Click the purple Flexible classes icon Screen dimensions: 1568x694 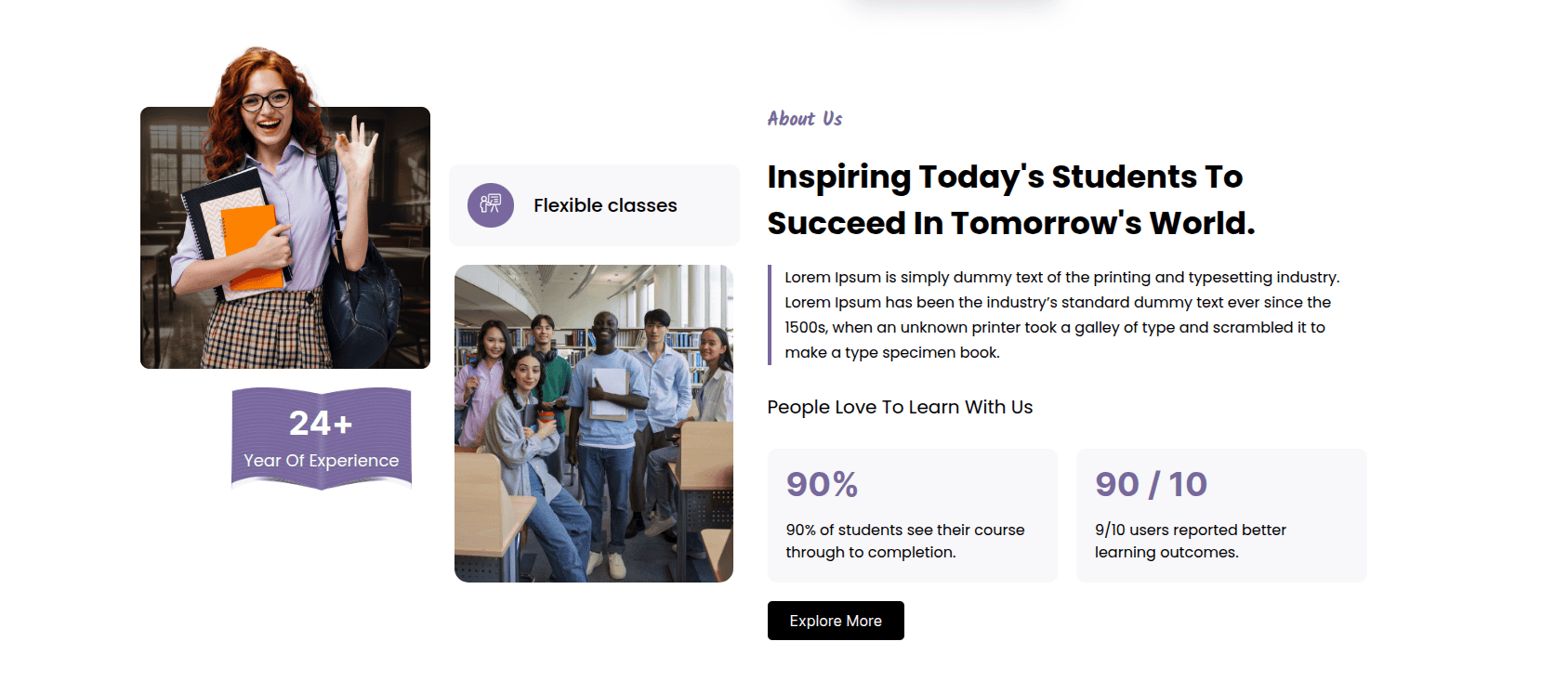point(491,205)
